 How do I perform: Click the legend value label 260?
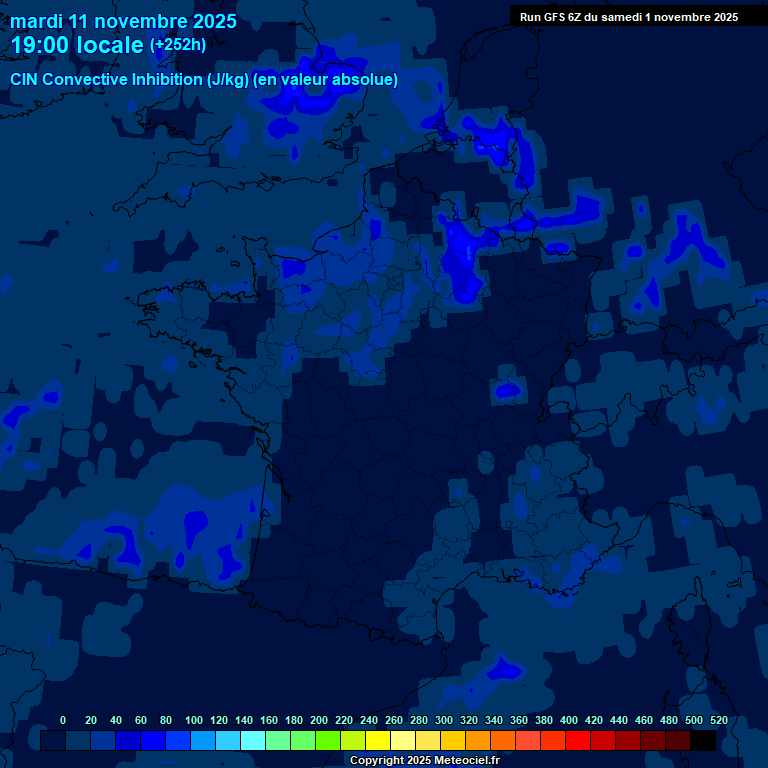(393, 720)
